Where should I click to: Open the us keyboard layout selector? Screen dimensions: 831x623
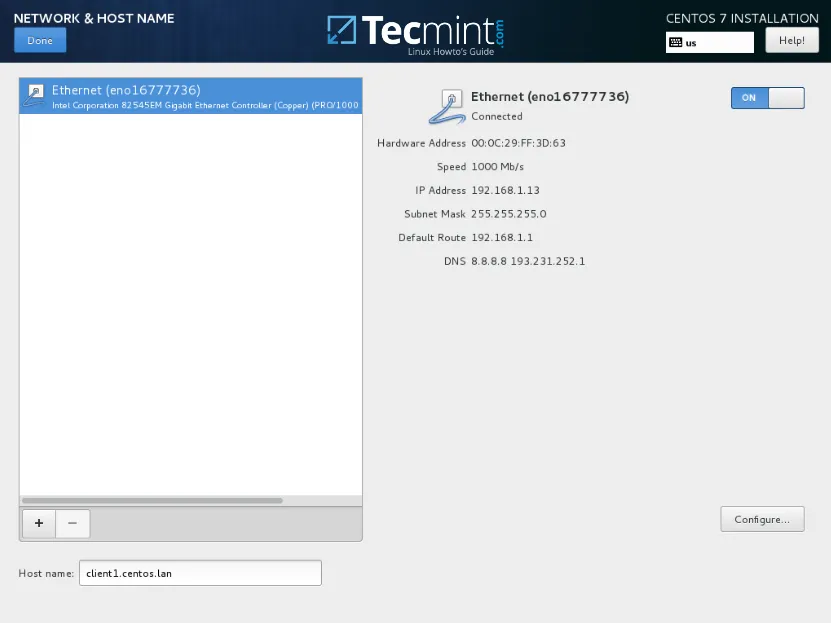(x=710, y=43)
